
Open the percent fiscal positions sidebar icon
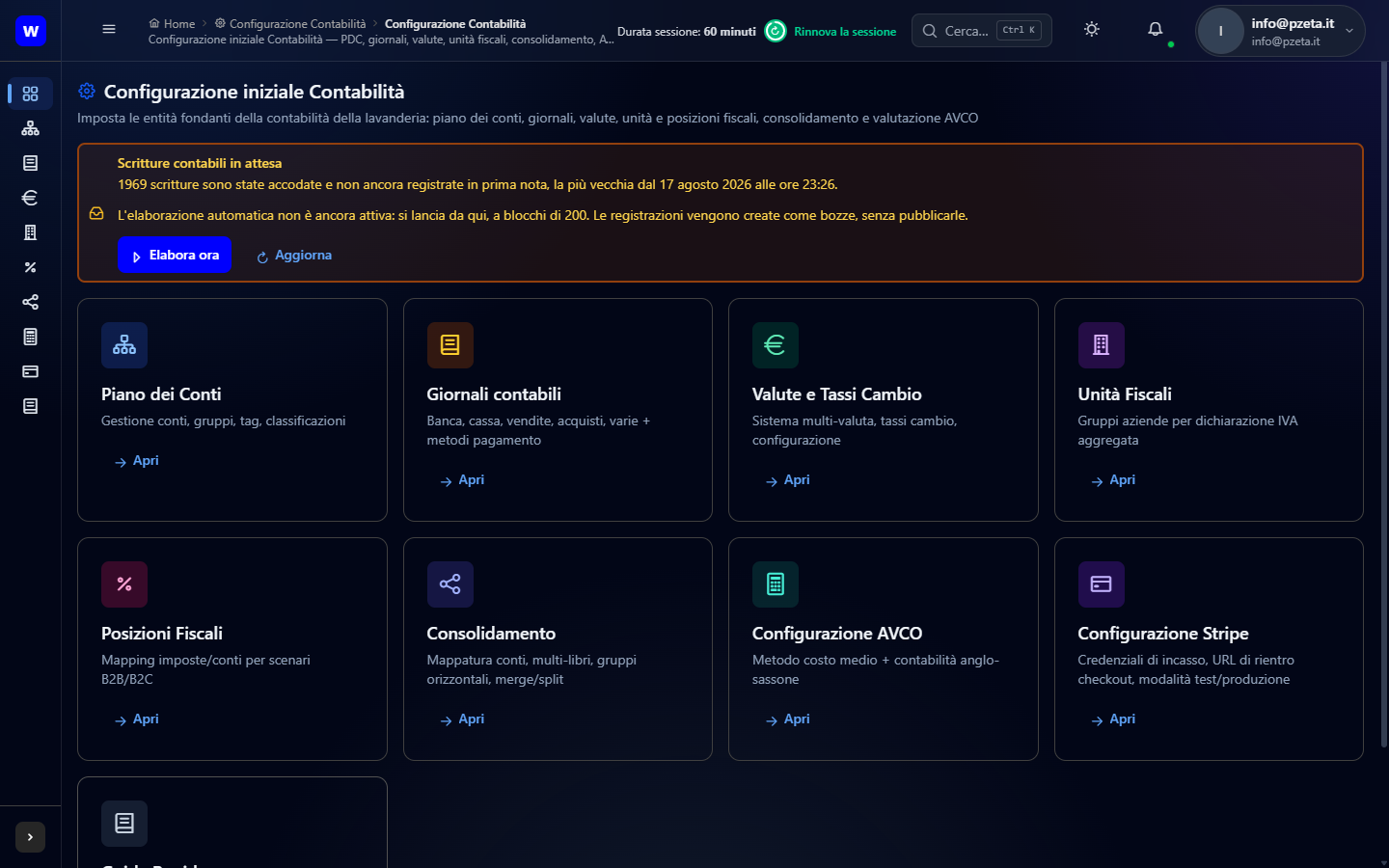(31, 267)
